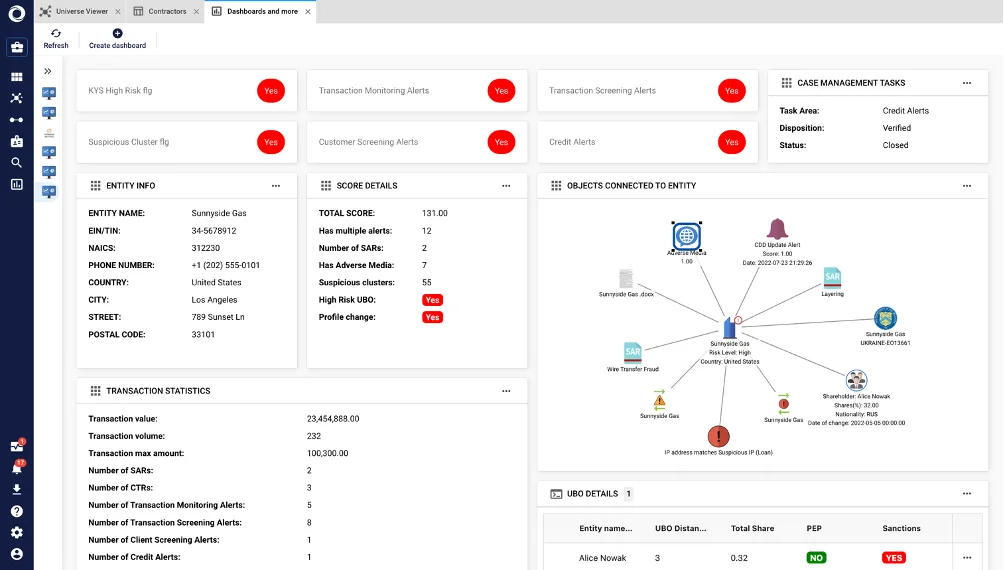Expand the dashboards list double chevron
Screen dimensions: 1004x570
pos(48,71)
